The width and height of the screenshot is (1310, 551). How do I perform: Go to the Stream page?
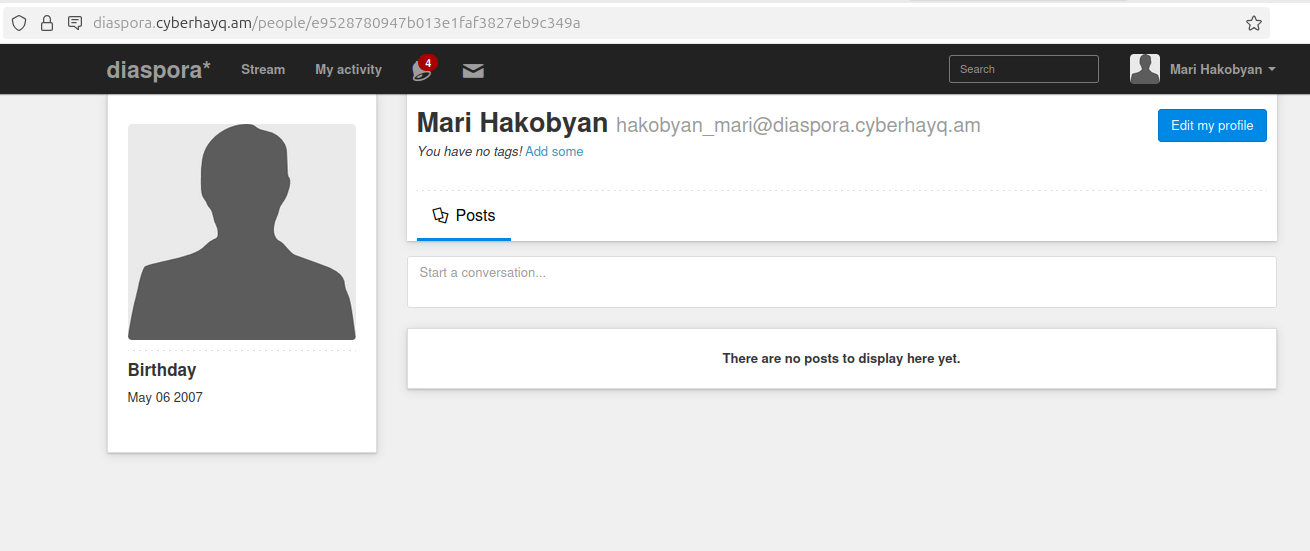[263, 69]
